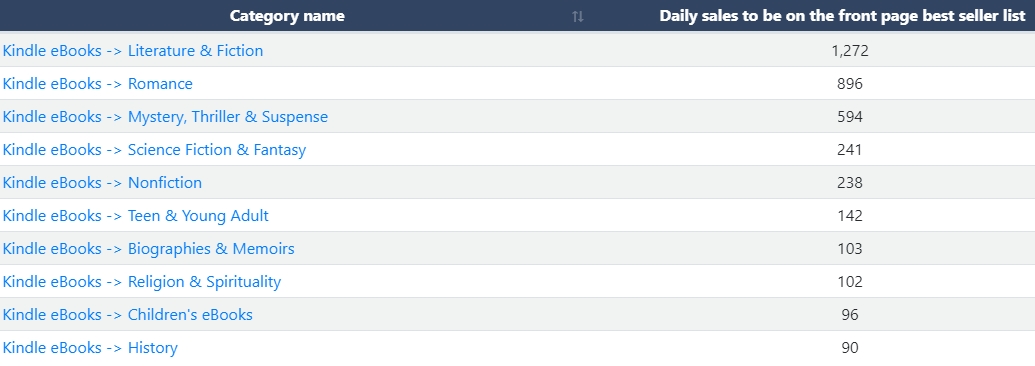The width and height of the screenshot is (1035, 366).
Task: Select the 142 Teen sales cell
Action: click(850, 215)
